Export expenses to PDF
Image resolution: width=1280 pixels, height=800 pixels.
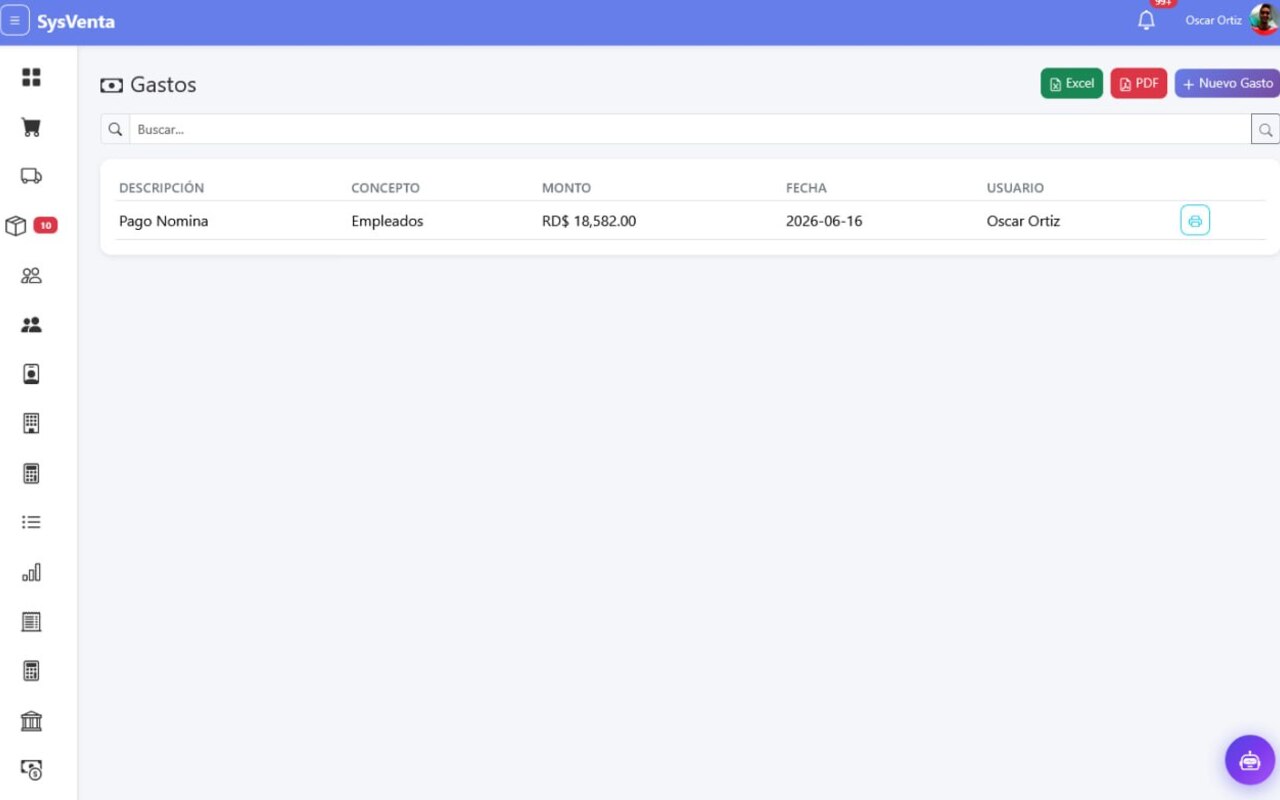pos(1139,83)
